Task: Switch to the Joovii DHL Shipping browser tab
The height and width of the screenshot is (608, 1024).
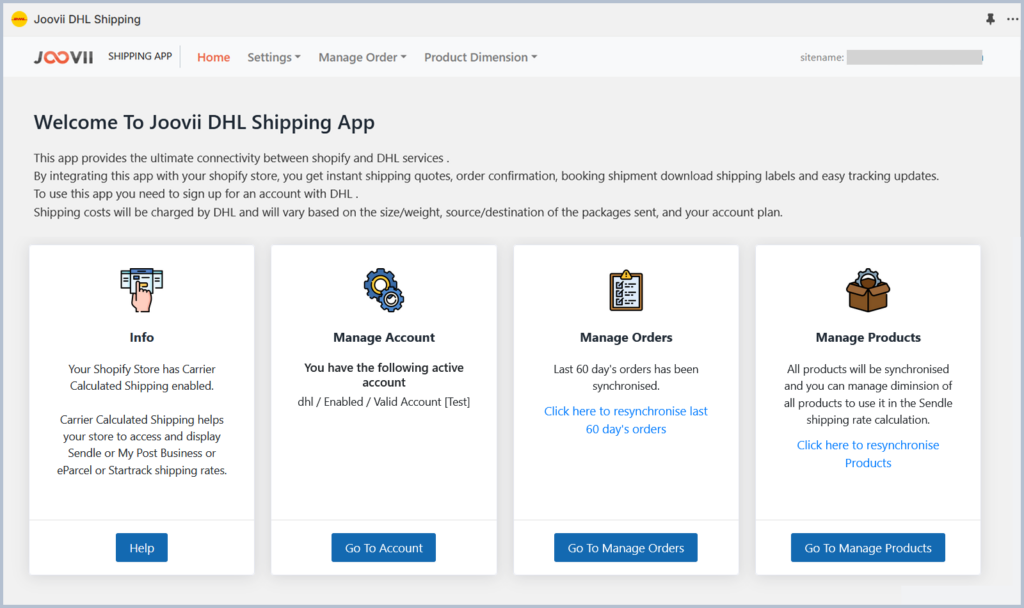Action: [x=85, y=18]
